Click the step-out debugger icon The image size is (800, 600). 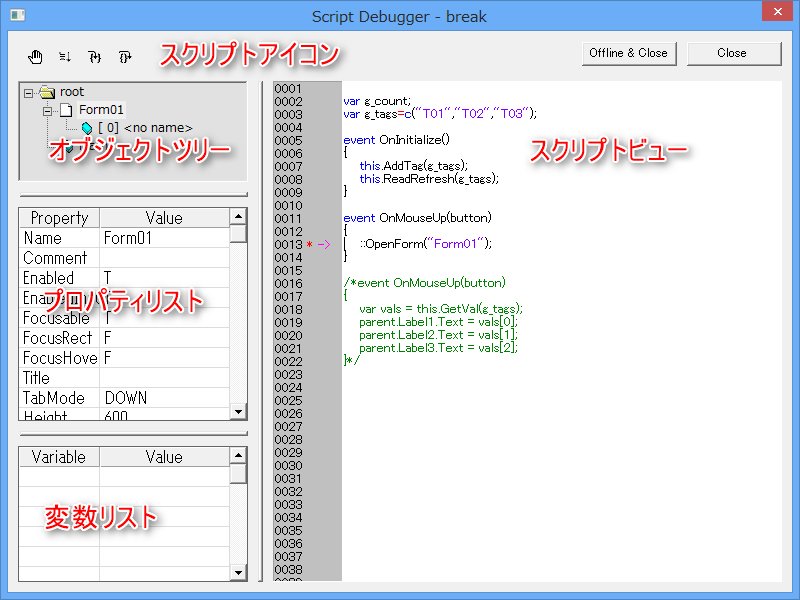click(x=124, y=57)
